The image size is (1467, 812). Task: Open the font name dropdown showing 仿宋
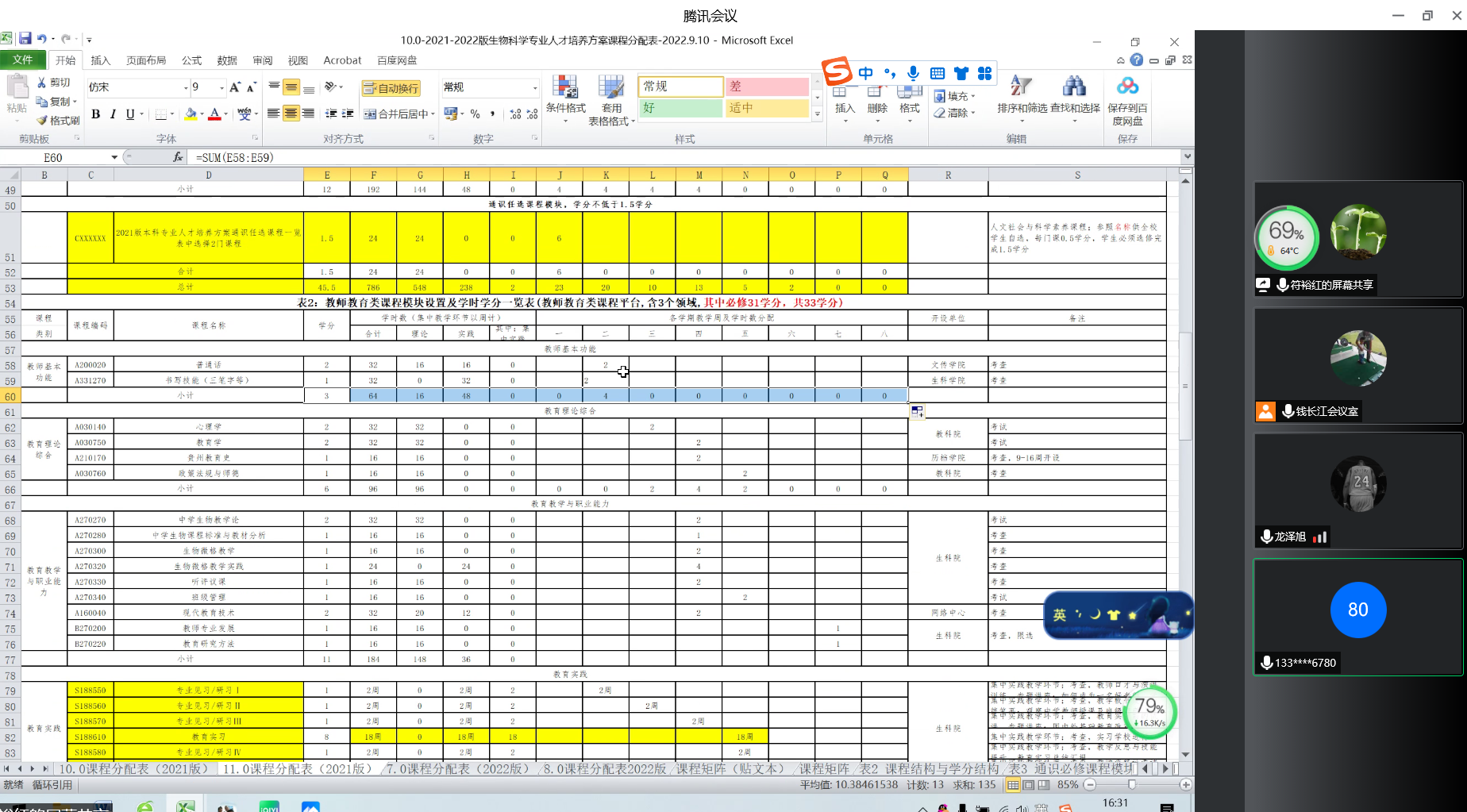[186, 88]
